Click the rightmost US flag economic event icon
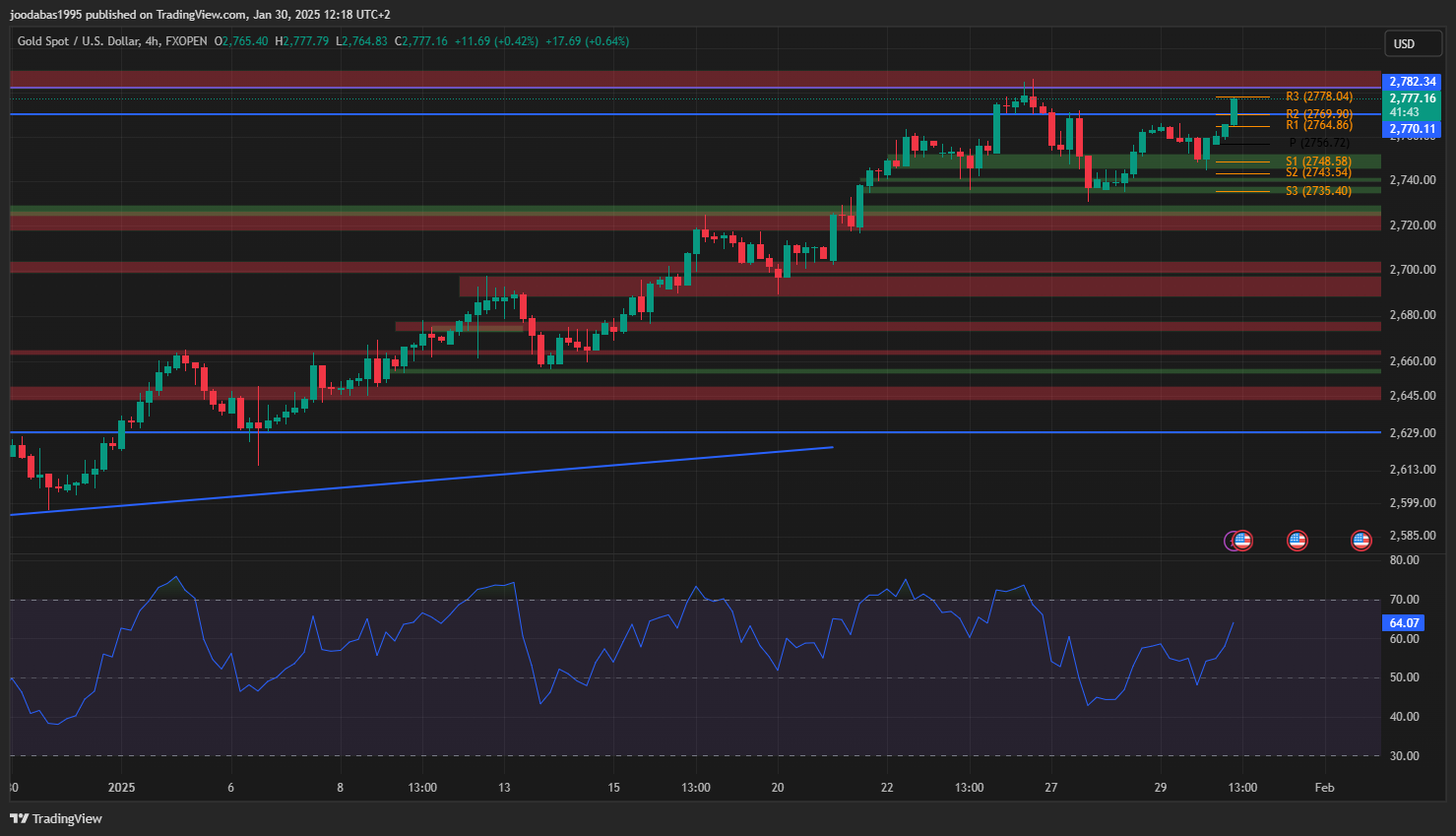The height and width of the screenshot is (836, 1456). click(x=1361, y=541)
